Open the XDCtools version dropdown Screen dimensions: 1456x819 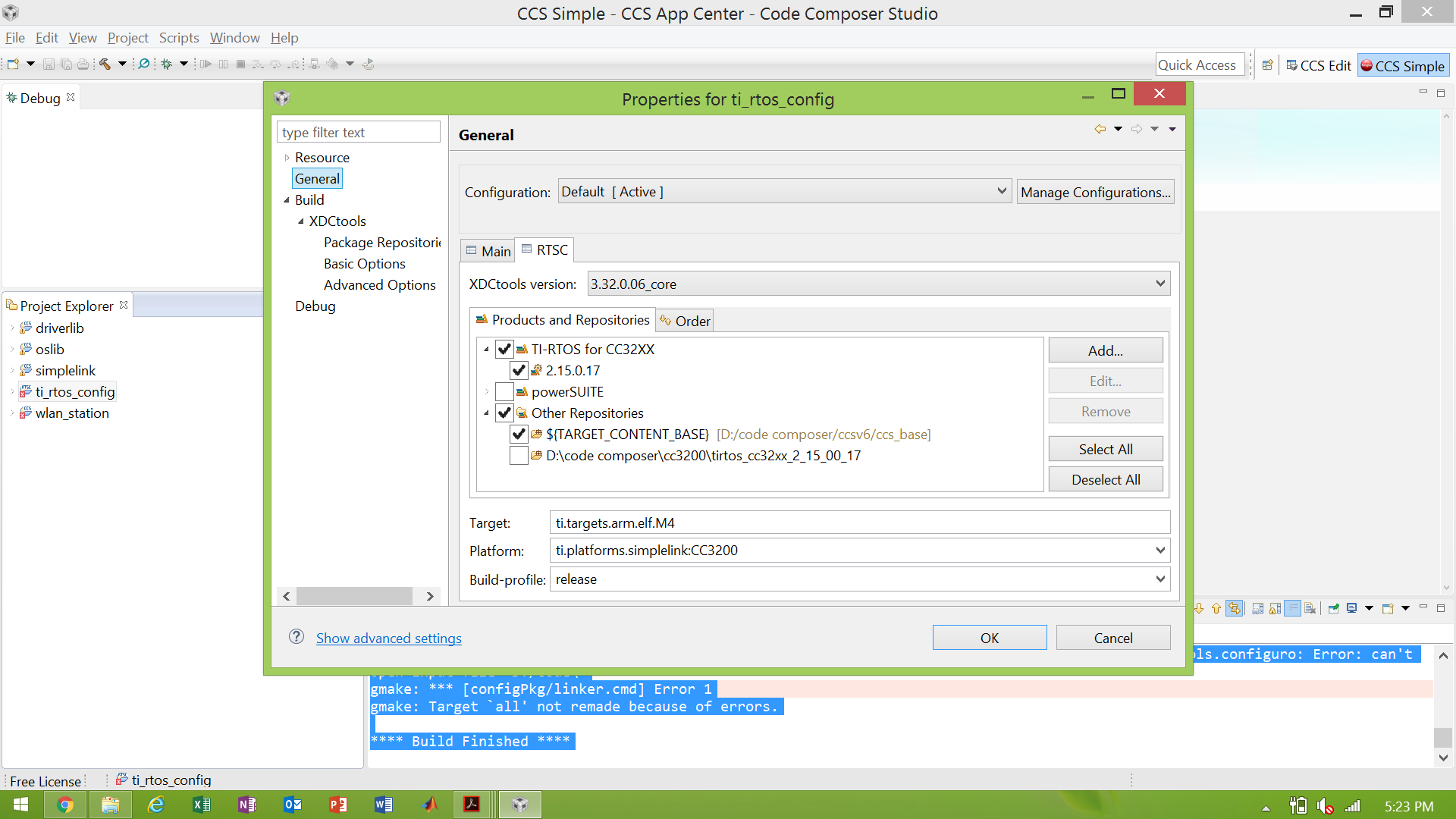coord(1159,284)
